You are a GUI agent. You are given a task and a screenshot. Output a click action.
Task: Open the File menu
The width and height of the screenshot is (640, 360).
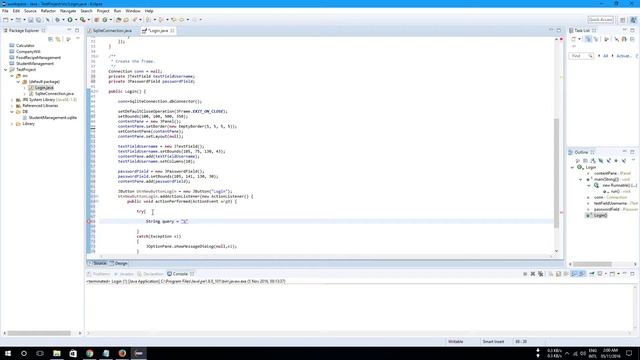(5, 11)
